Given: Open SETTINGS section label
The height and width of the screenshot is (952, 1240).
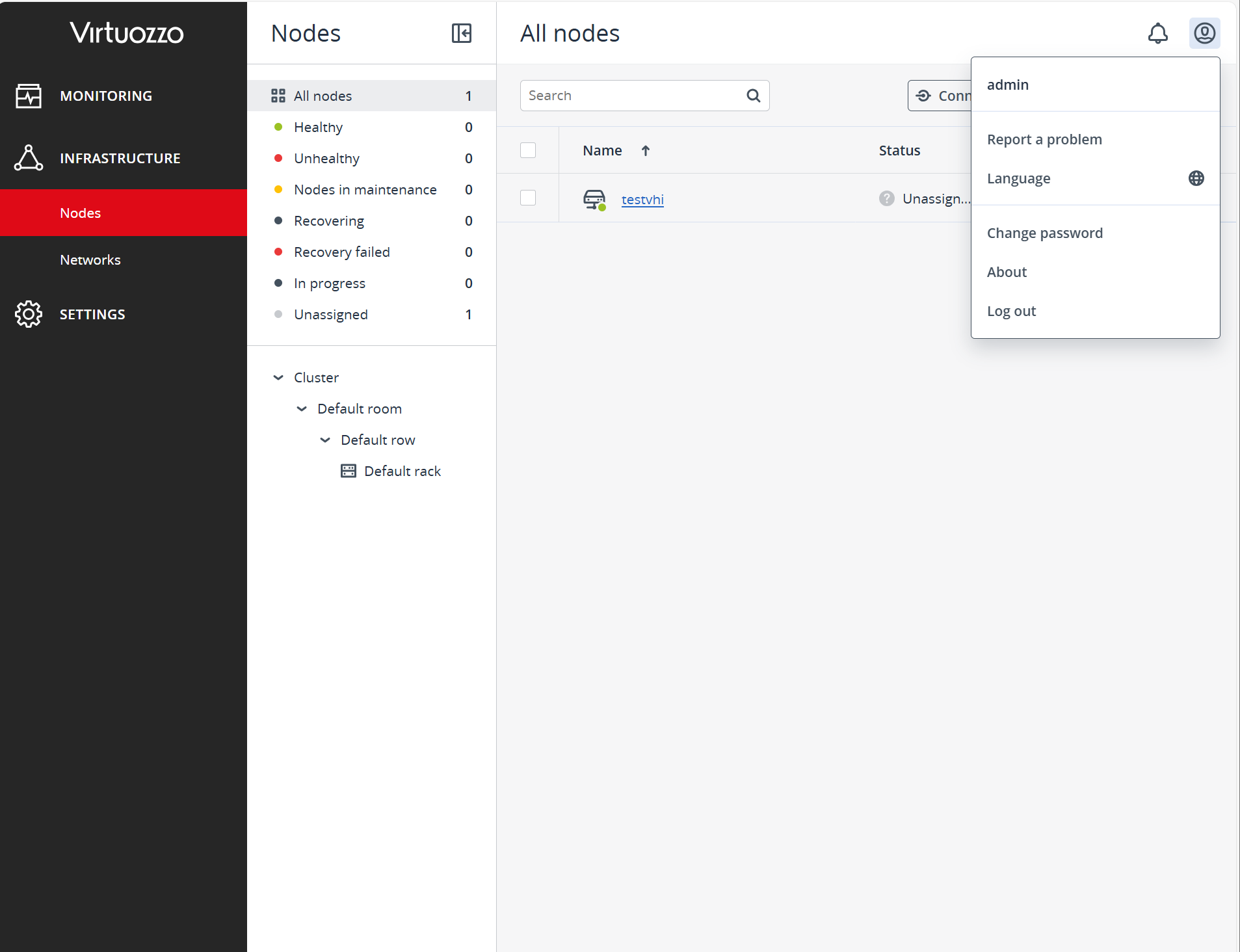Looking at the screenshot, I should click(x=92, y=314).
